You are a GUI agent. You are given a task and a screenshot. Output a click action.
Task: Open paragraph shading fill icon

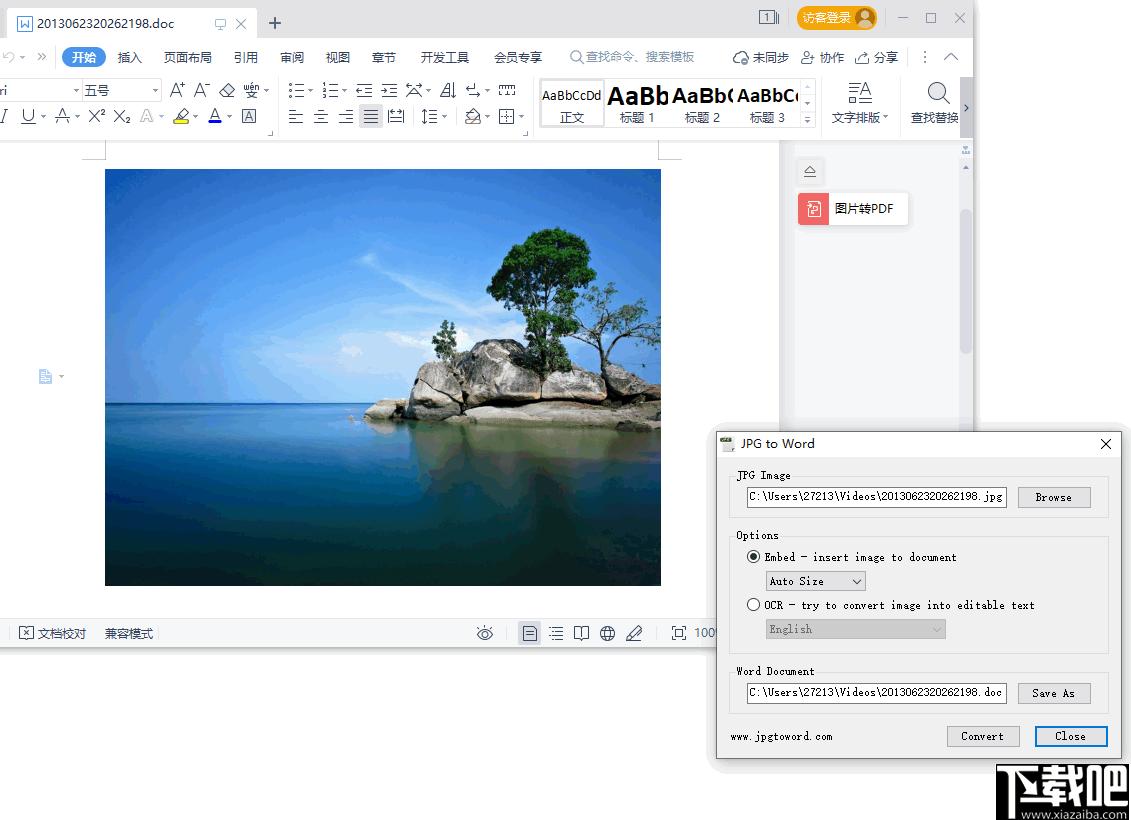pyautogui.click(x=472, y=116)
